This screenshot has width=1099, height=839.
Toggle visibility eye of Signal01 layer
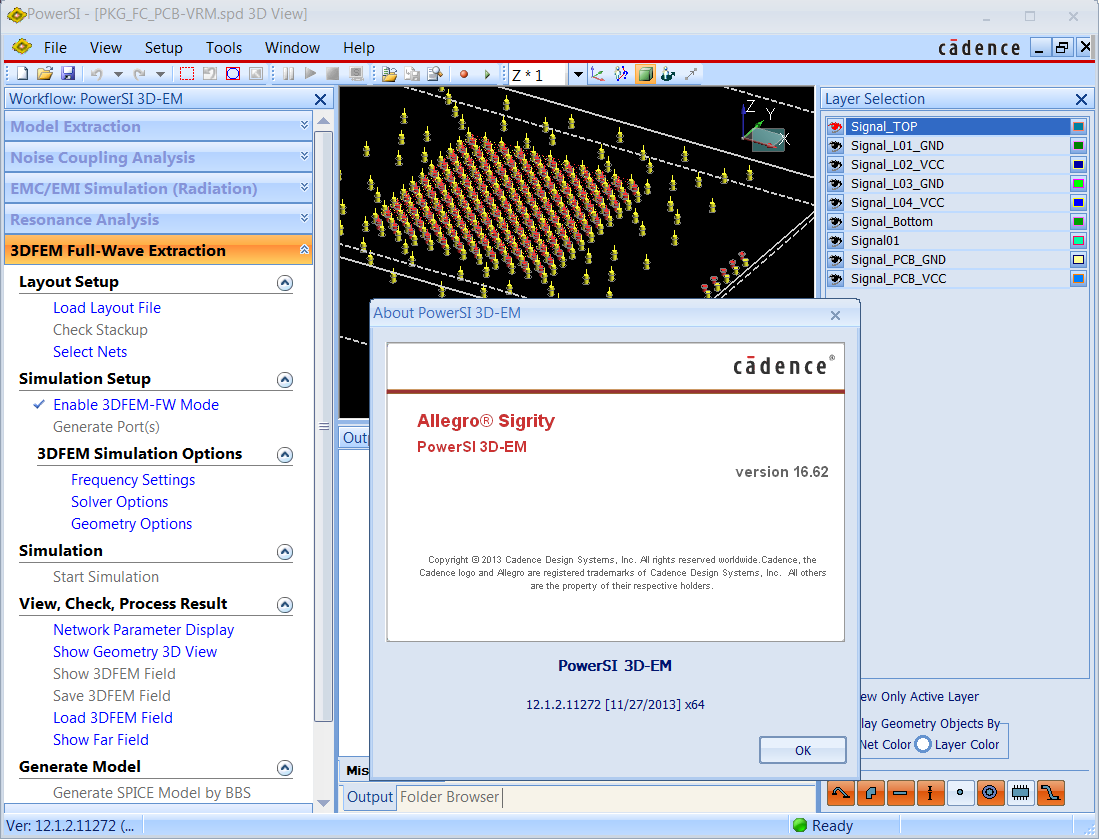click(835, 240)
